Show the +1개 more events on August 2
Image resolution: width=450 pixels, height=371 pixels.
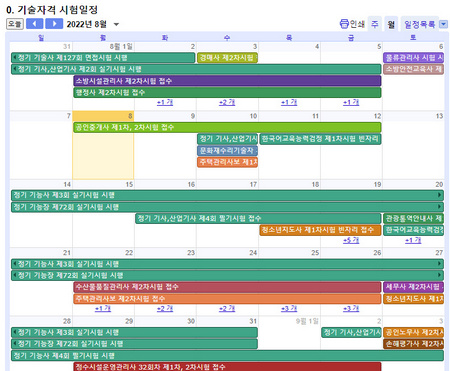tap(165, 102)
